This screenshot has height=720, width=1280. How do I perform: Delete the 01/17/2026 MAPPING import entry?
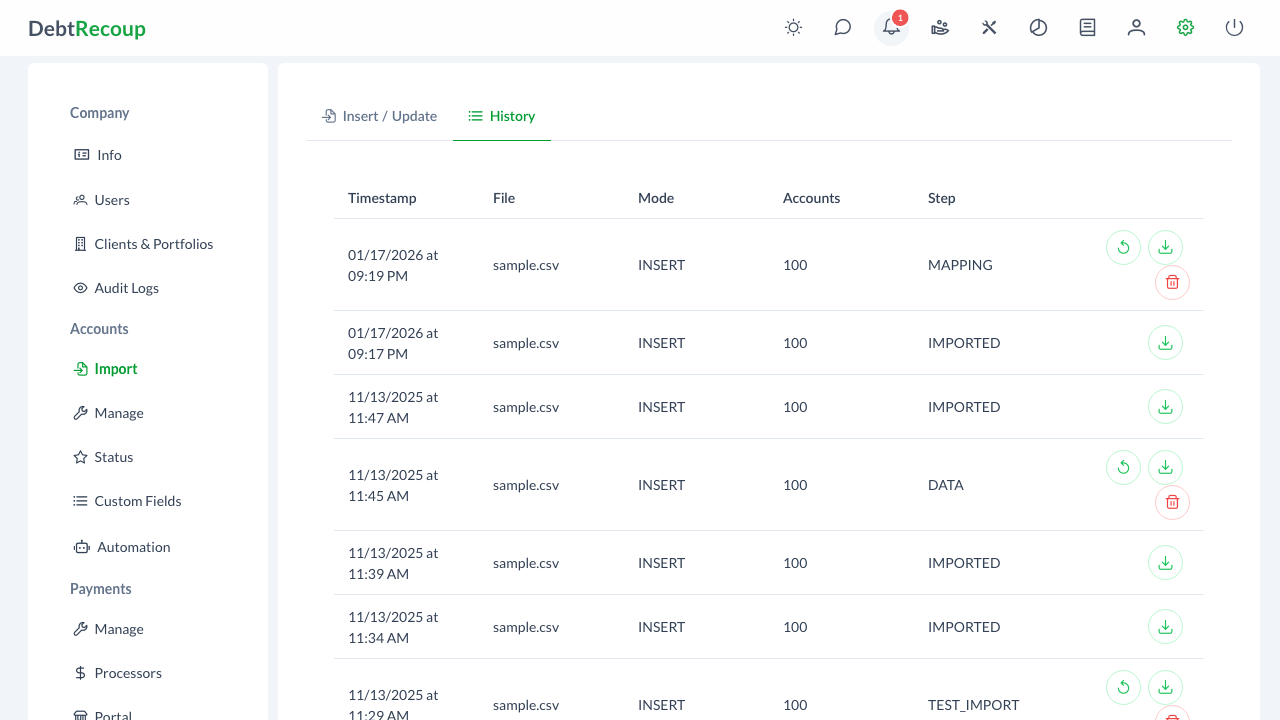pos(1171,282)
